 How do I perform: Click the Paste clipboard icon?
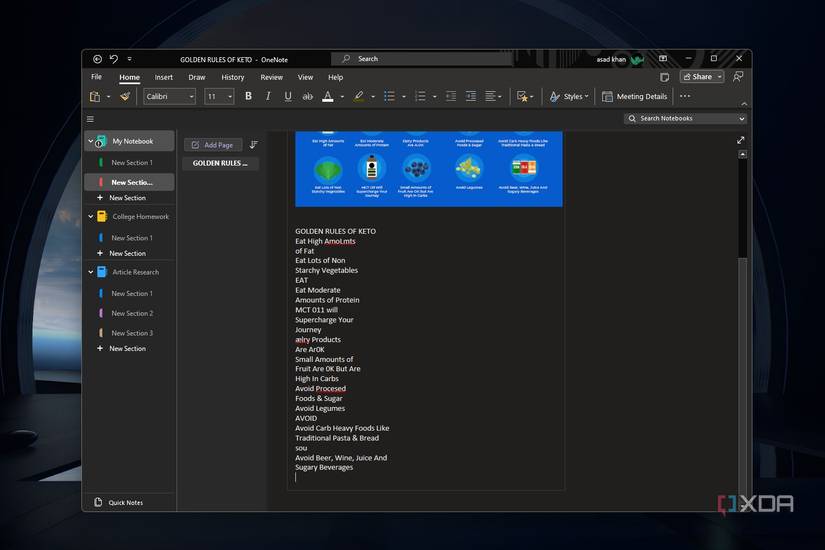click(95, 96)
